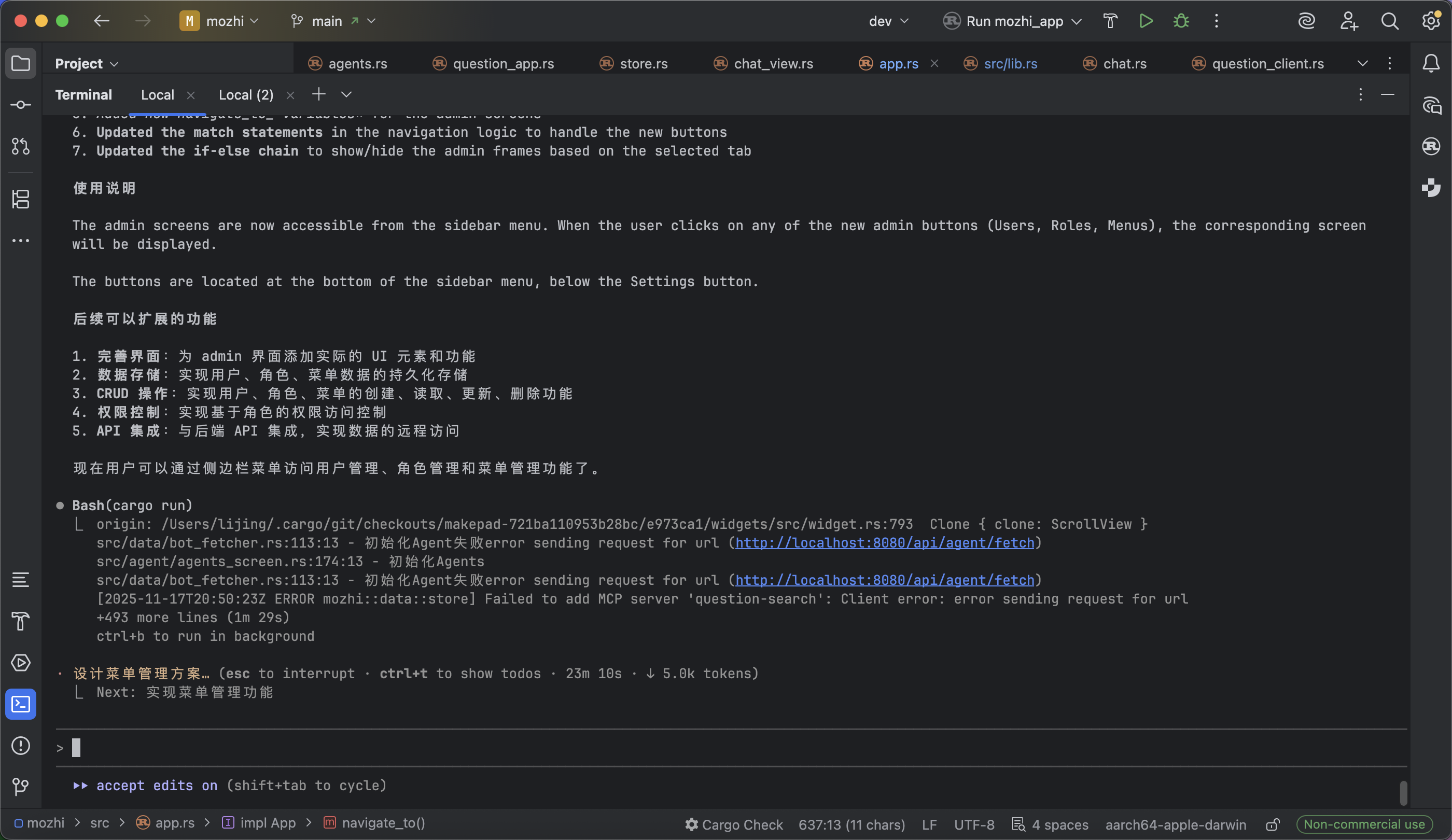Open the Commit tool window in the left sidebar
The width and height of the screenshot is (1452, 840).
[21, 105]
